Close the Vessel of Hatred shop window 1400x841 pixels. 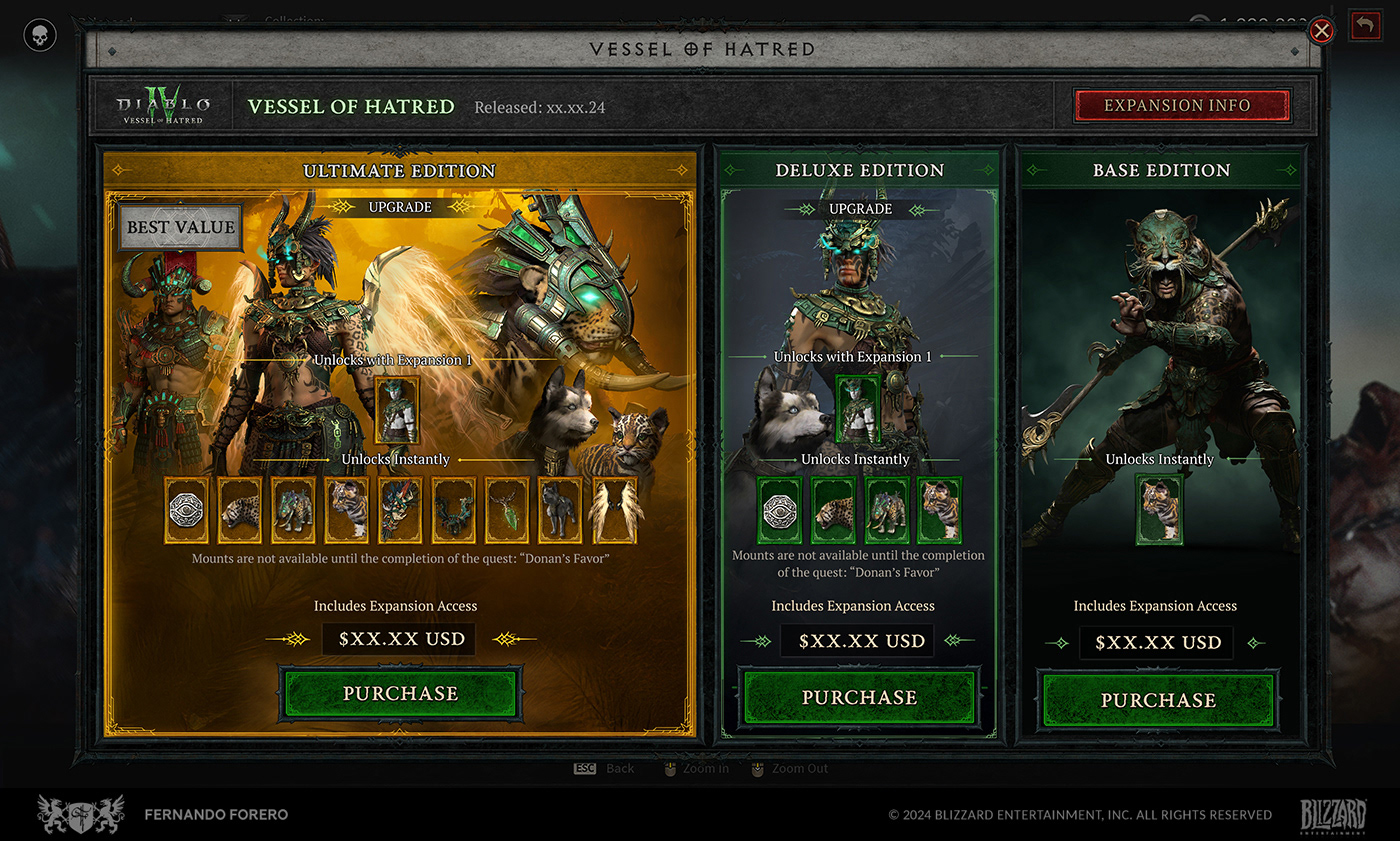(1322, 31)
